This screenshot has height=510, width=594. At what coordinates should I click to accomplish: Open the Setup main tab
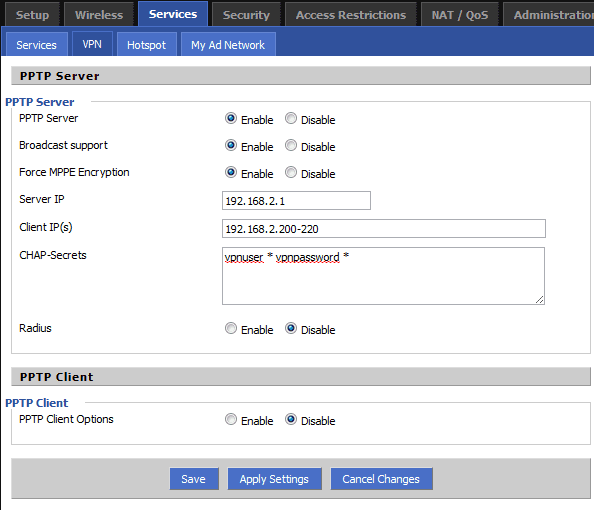point(32,15)
